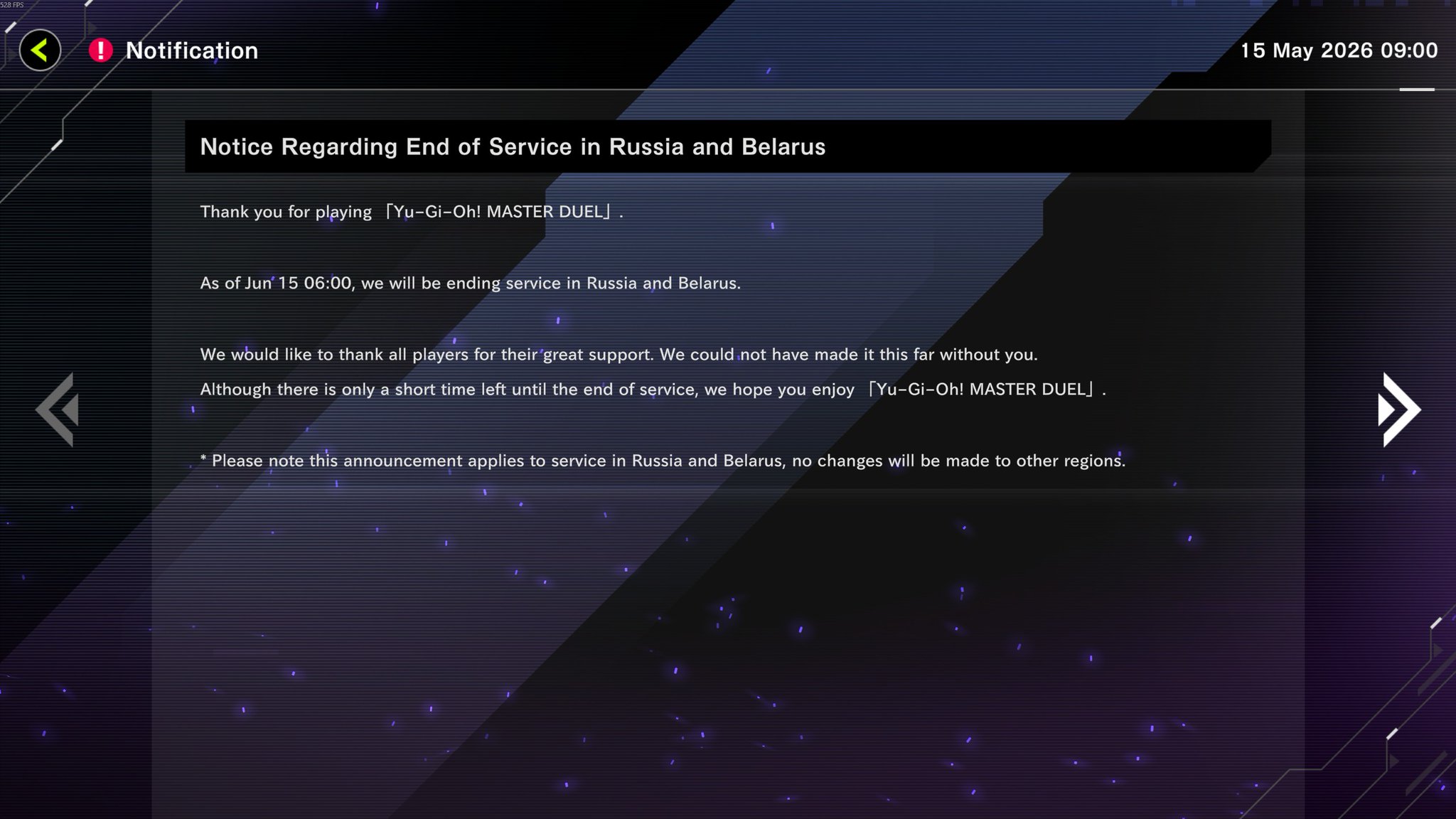Click the 'As of Jun 15 06:00' sentence
This screenshot has width=1456, height=819.
[471, 283]
